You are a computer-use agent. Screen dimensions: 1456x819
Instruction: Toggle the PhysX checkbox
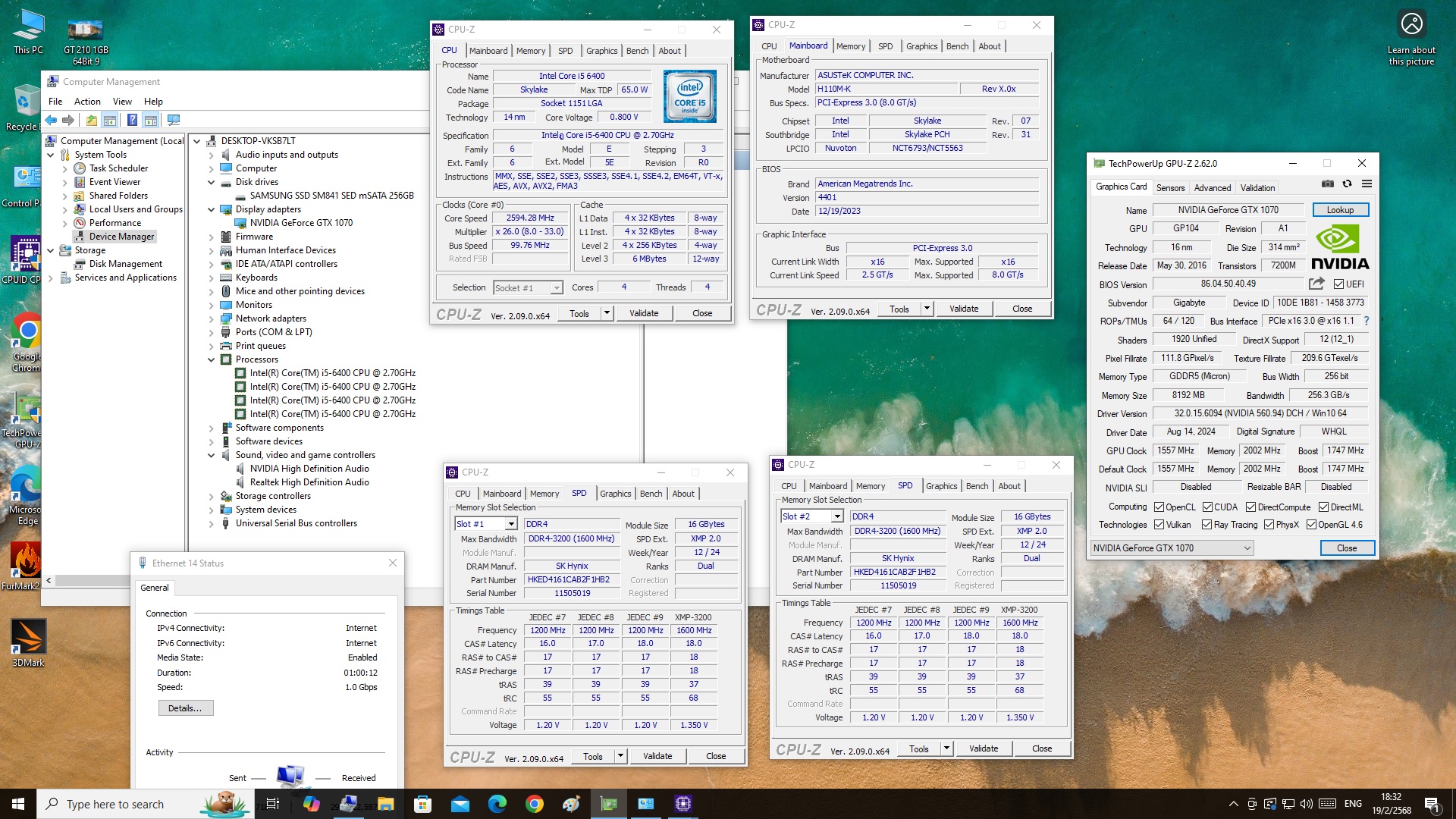(1269, 525)
